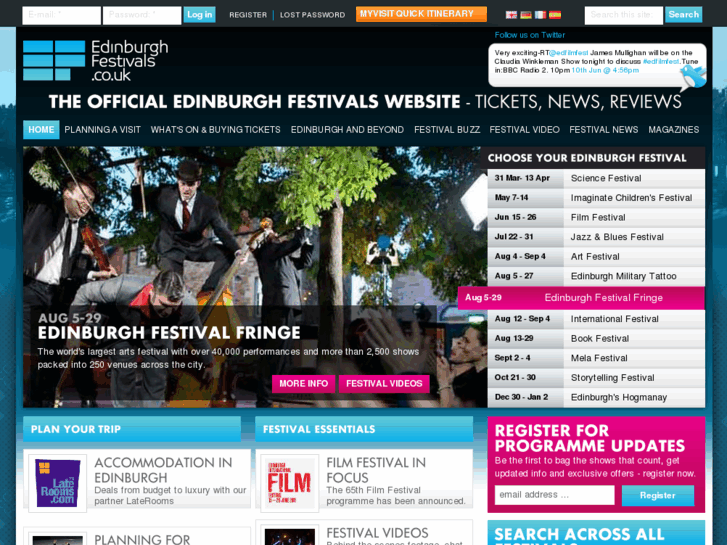Image resolution: width=727 pixels, height=545 pixels.
Task: Open the tweet timestamp 10th Jun link
Action: tap(605, 71)
